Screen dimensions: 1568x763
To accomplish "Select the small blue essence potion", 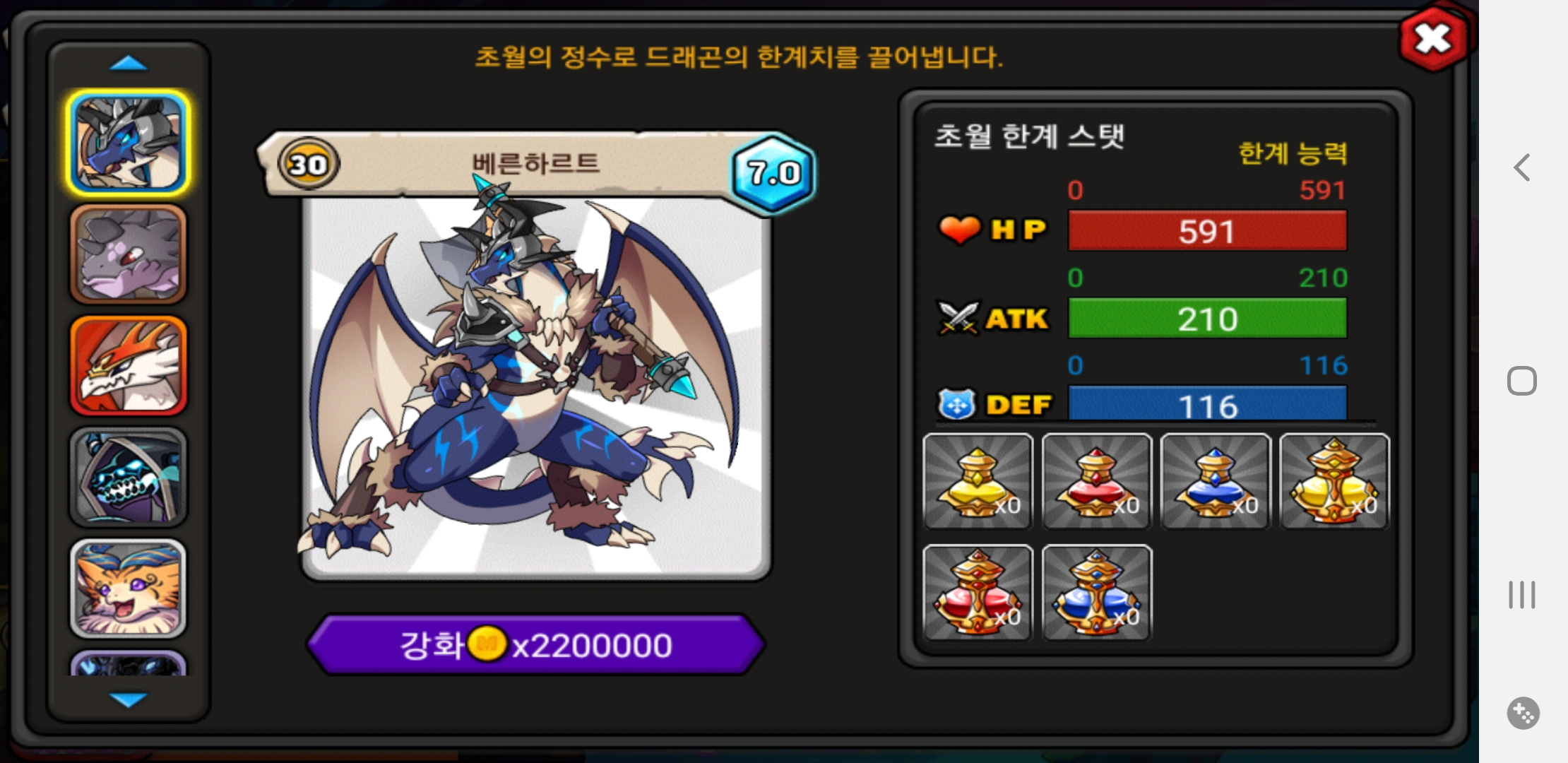I will (1216, 481).
